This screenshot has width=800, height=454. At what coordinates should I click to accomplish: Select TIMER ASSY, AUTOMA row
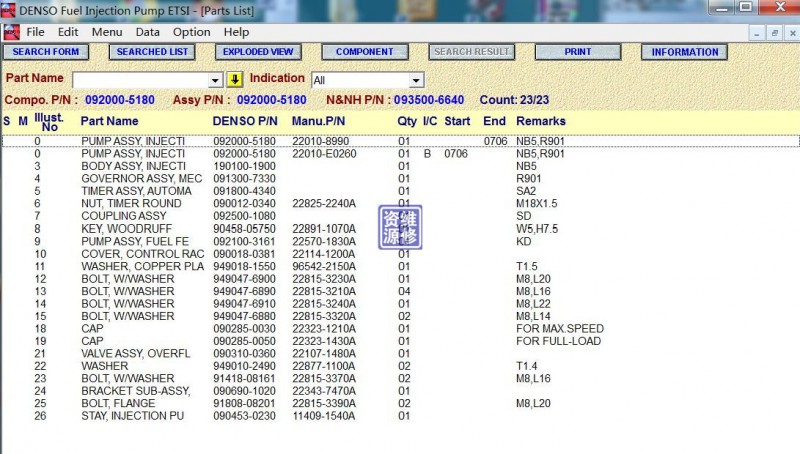401,191
